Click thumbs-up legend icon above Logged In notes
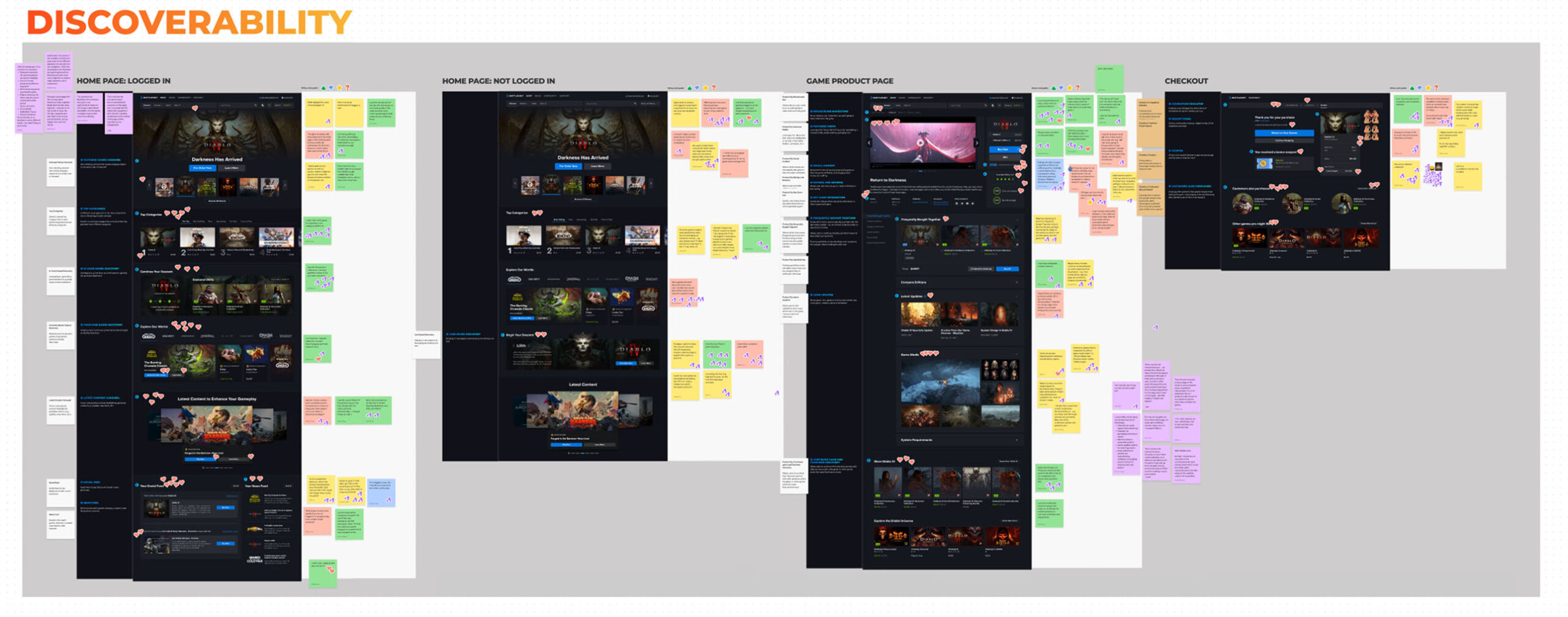Screen dimensions: 1568x617 tap(323, 88)
